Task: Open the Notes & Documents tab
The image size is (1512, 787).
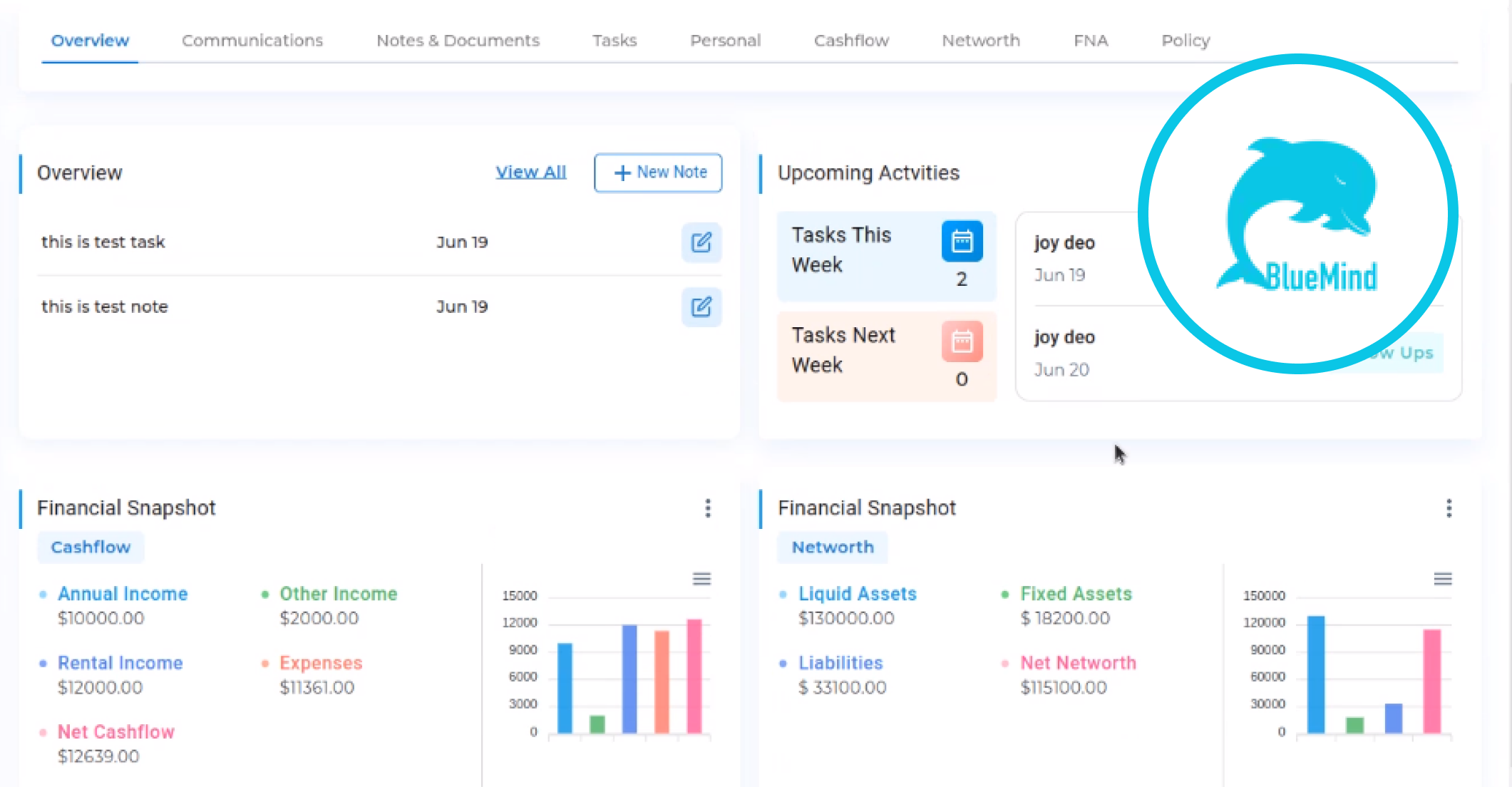Action: coord(458,41)
